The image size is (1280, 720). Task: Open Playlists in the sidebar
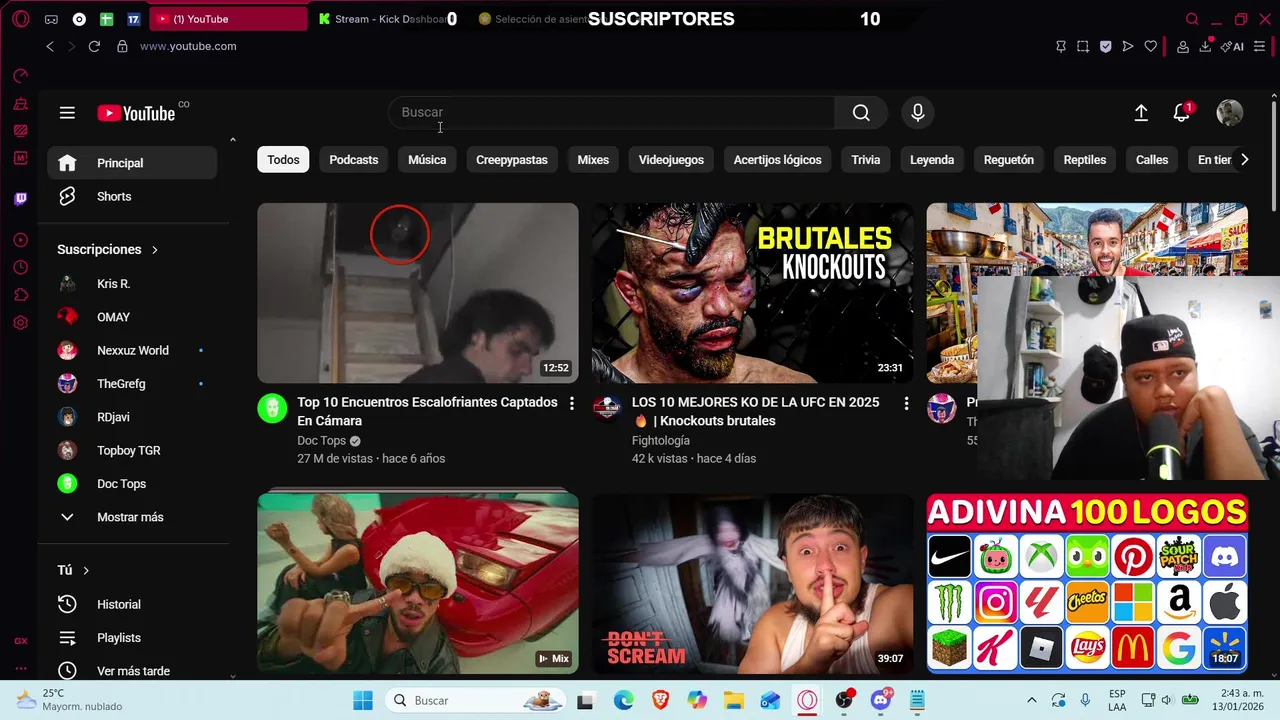click(x=132, y=638)
